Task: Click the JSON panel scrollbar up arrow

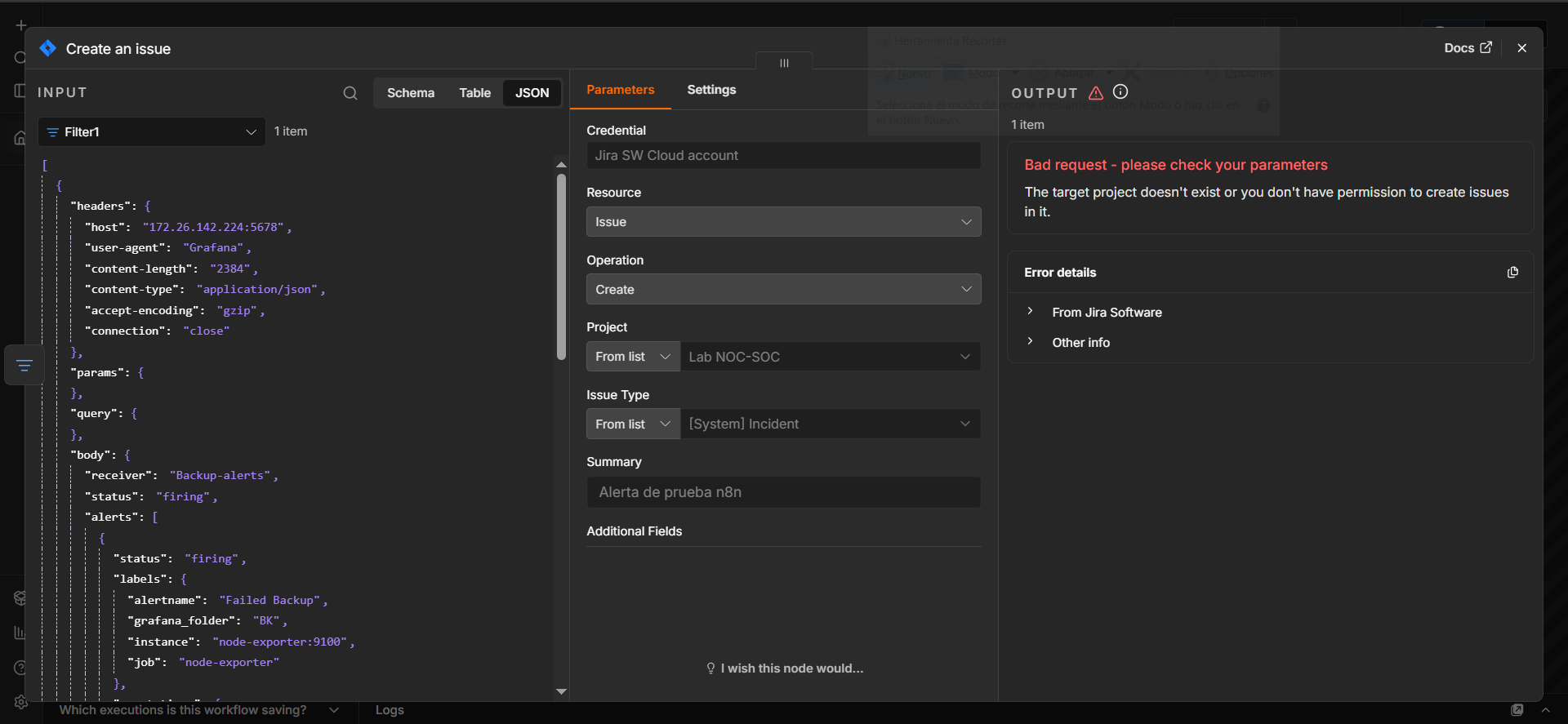Action: tap(561, 165)
